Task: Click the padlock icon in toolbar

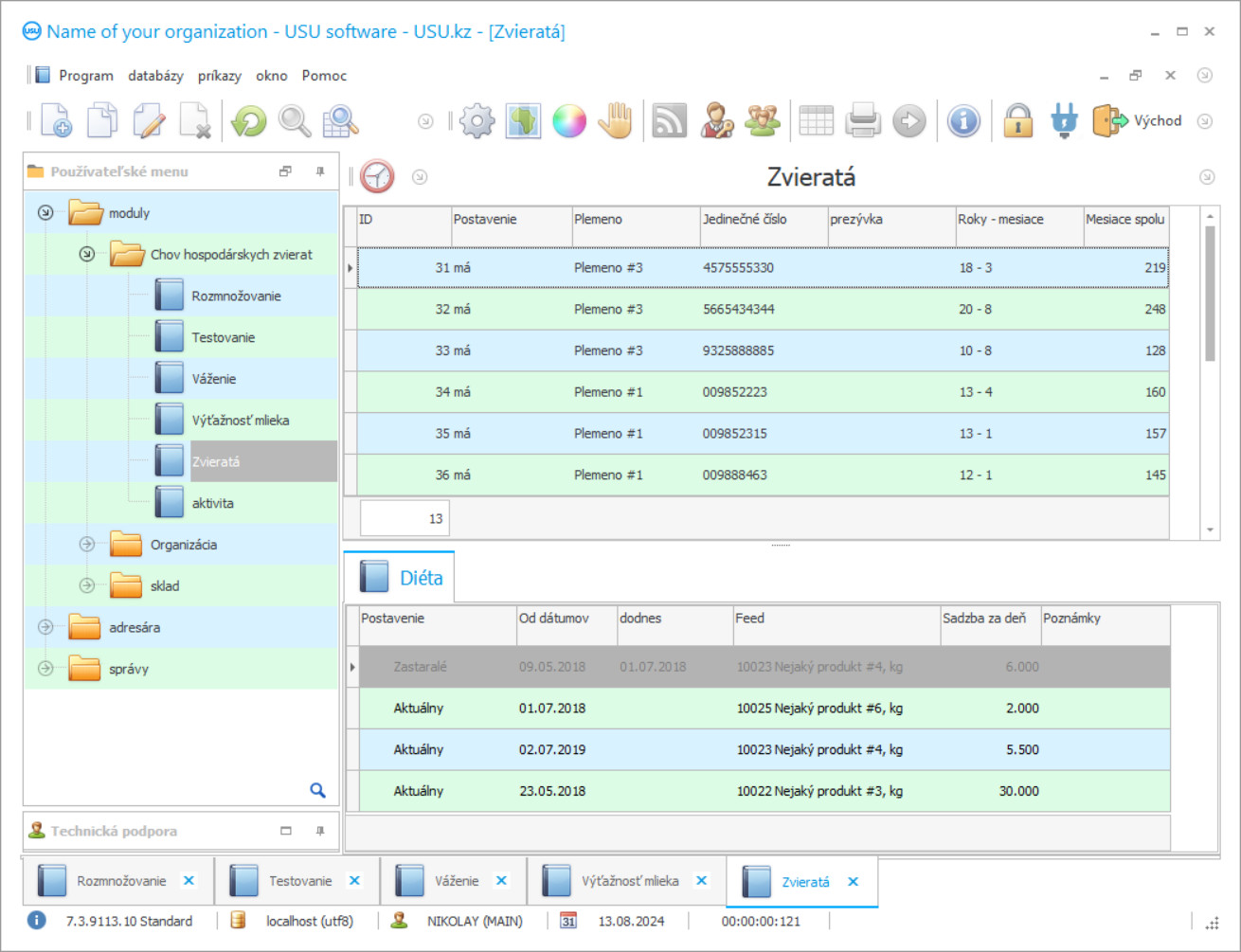Action: coord(1017,121)
